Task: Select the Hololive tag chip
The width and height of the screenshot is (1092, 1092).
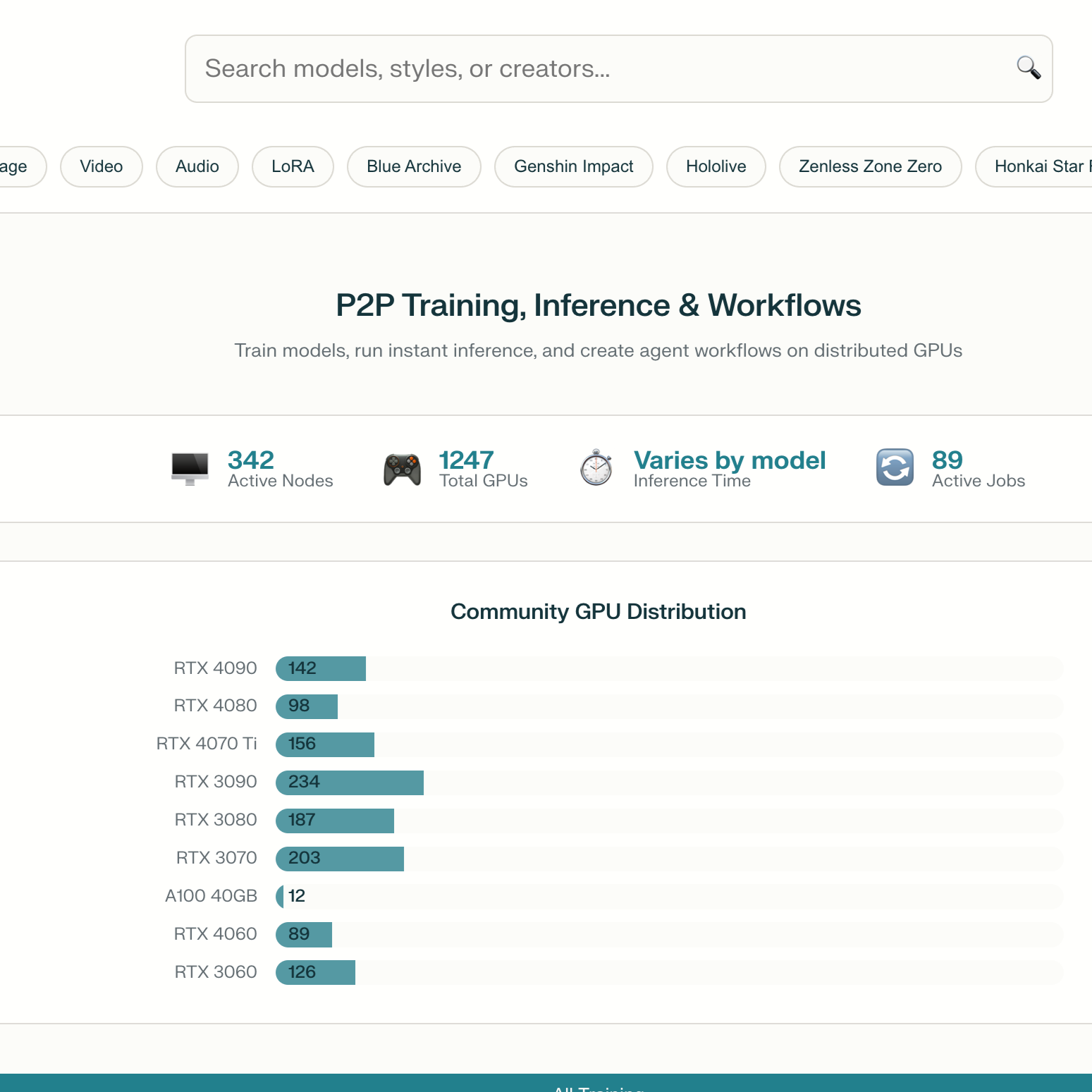Action: click(716, 166)
